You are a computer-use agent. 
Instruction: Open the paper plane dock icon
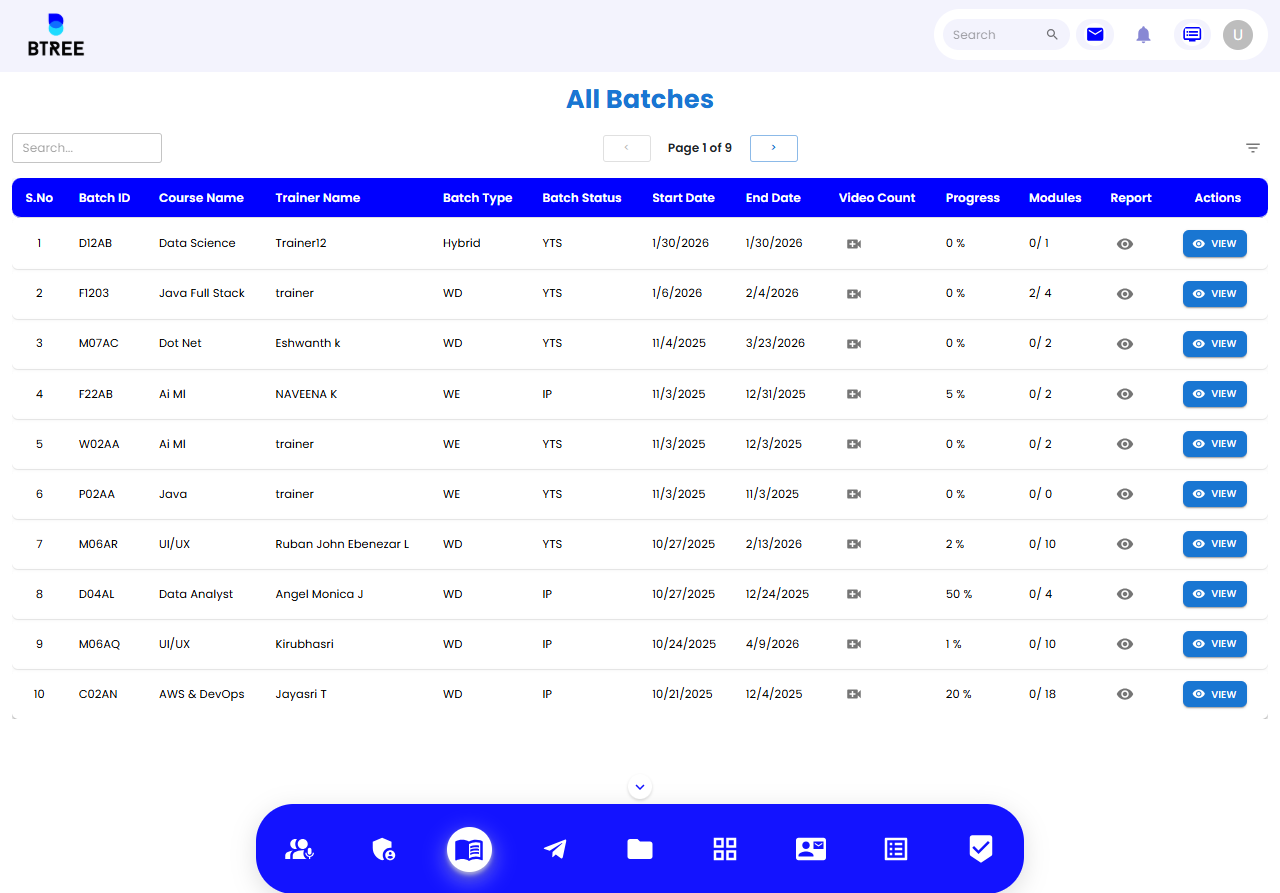[x=555, y=849]
